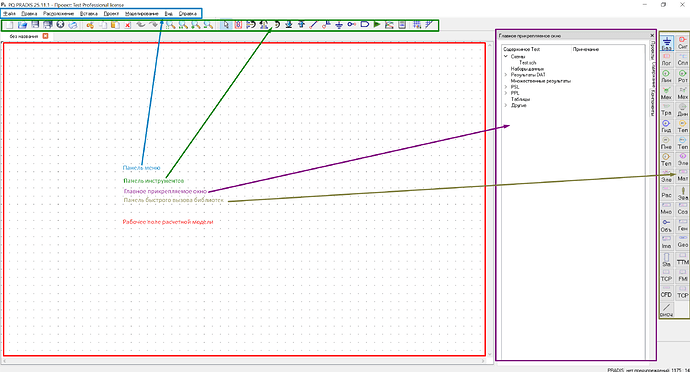Open the Моделирование menu
This screenshot has height=372, width=690.
pyautogui.click(x=142, y=14)
